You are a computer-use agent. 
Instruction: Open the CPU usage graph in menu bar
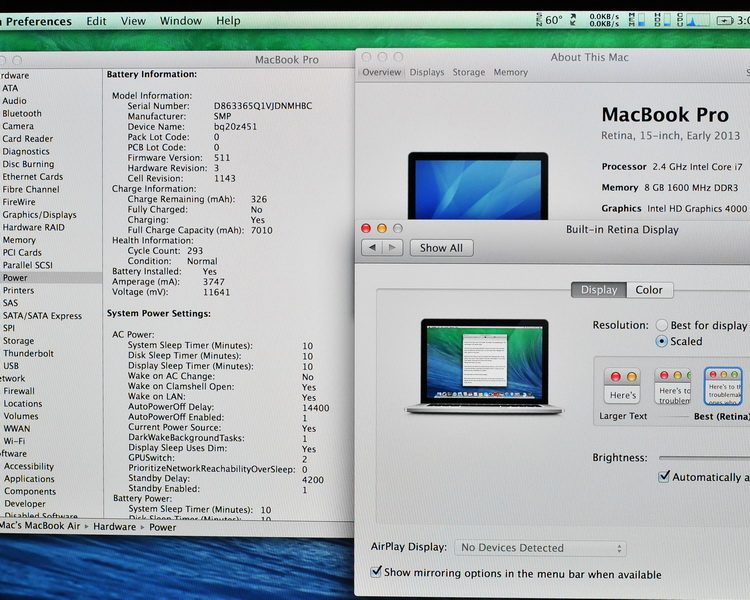(x=694, y=20)
